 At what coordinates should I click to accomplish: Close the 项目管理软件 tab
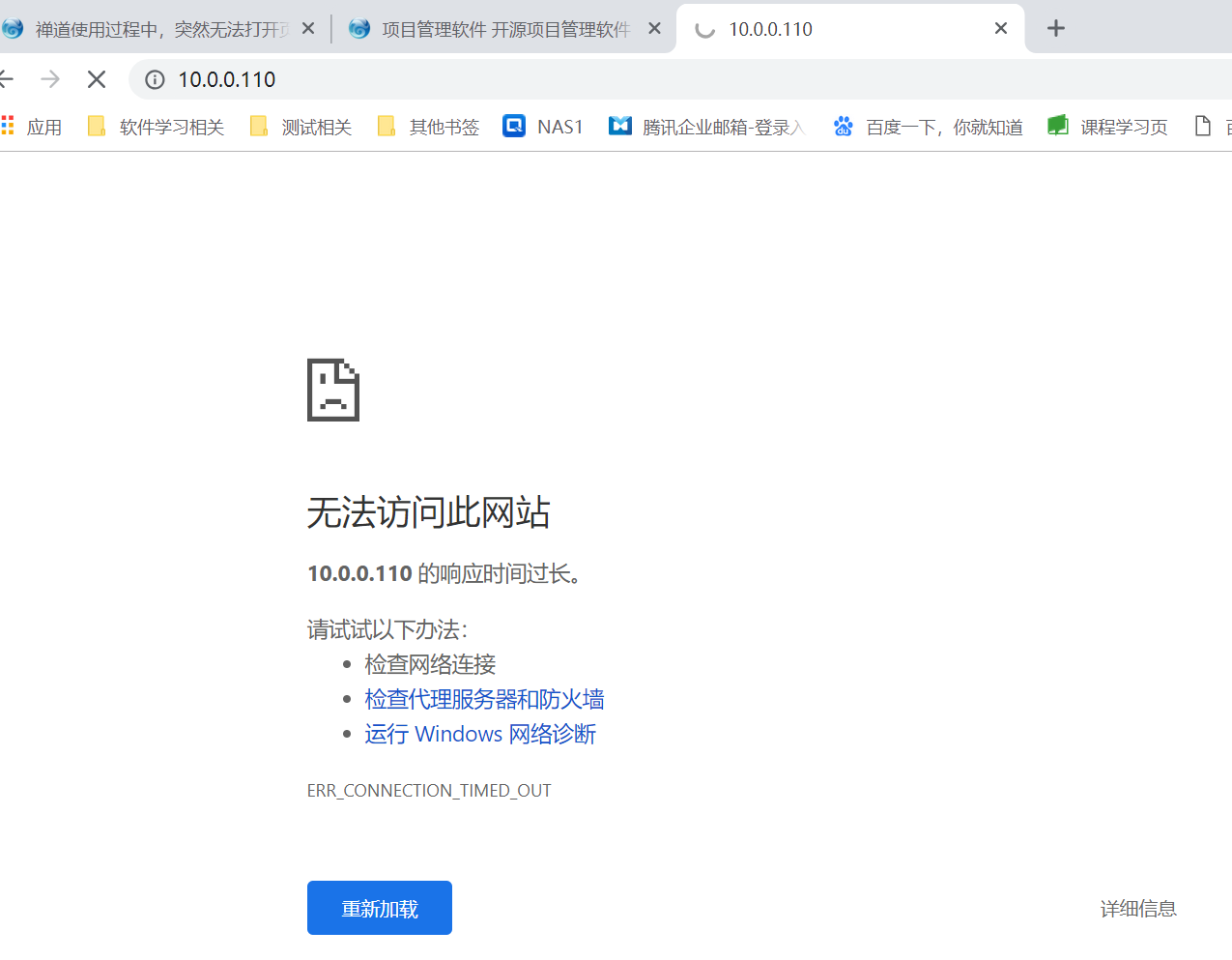tap(654, 28)
